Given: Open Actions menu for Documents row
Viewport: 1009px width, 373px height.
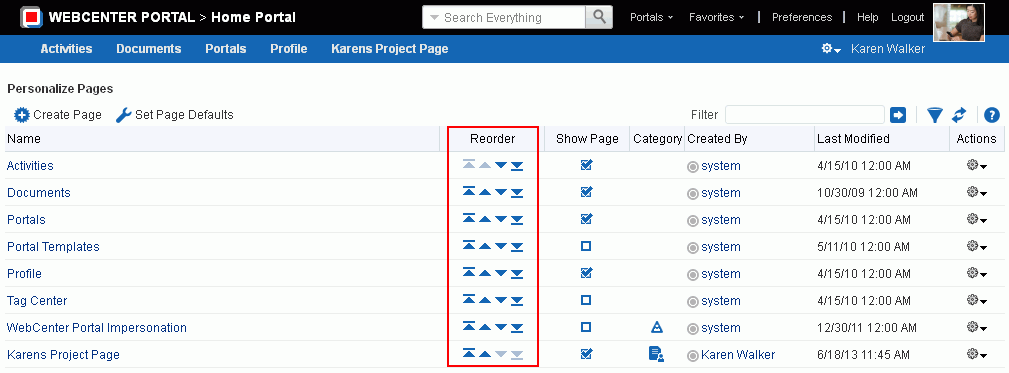Looking at the screenshot, I should pos(977,193).
